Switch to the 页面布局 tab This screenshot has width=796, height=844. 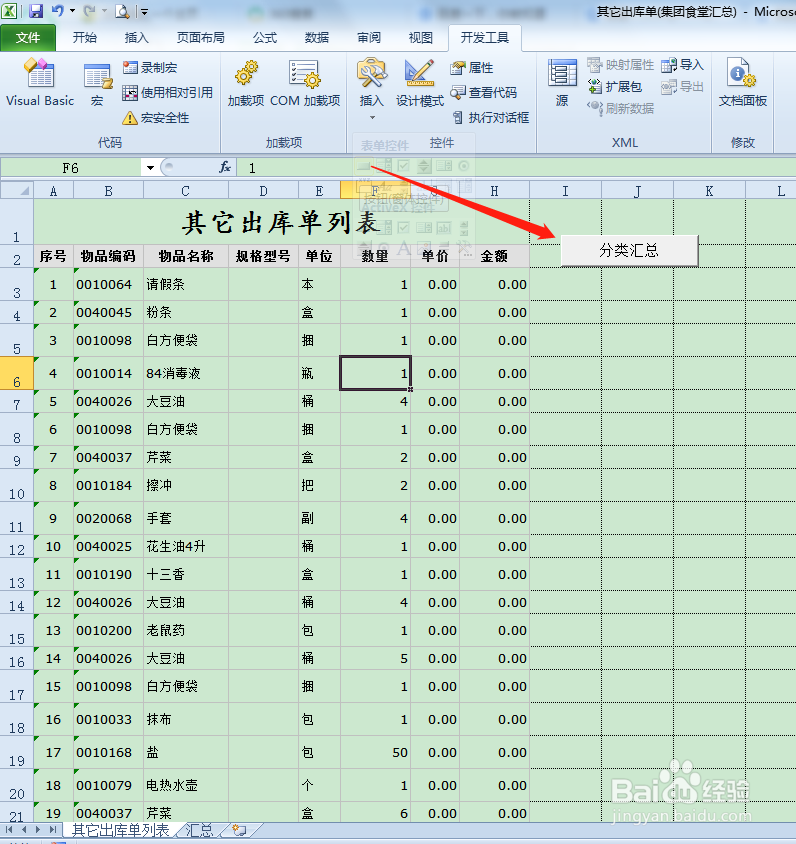coord(200,38)
